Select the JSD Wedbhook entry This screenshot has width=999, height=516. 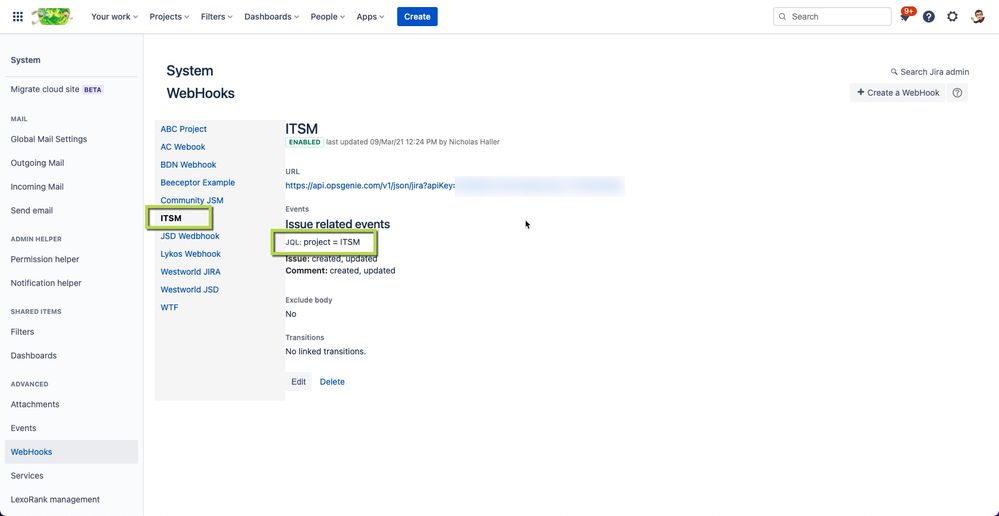(x=190, y=236)
